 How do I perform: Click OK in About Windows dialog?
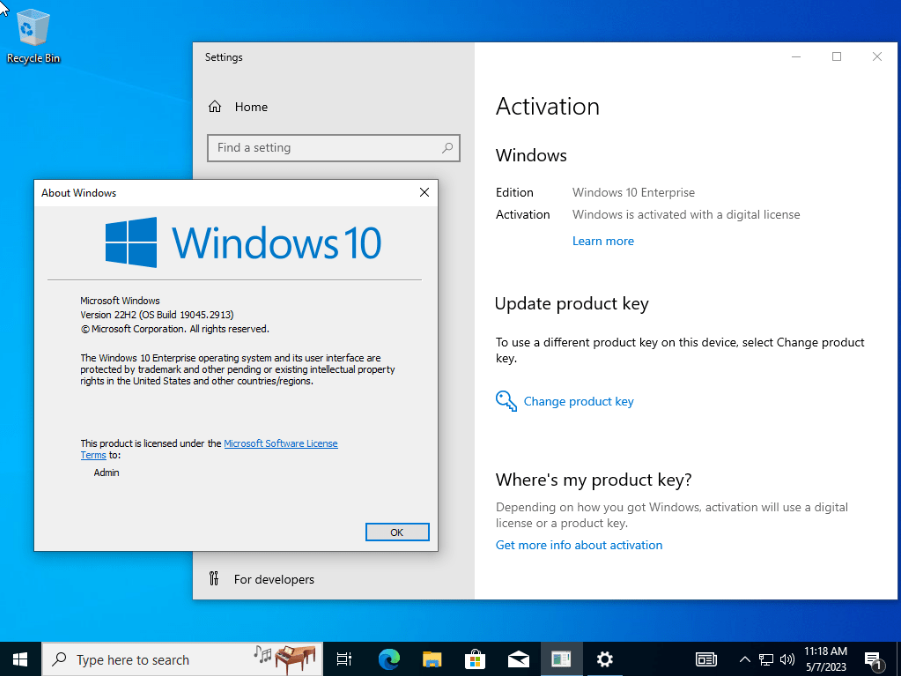point(397,532)
